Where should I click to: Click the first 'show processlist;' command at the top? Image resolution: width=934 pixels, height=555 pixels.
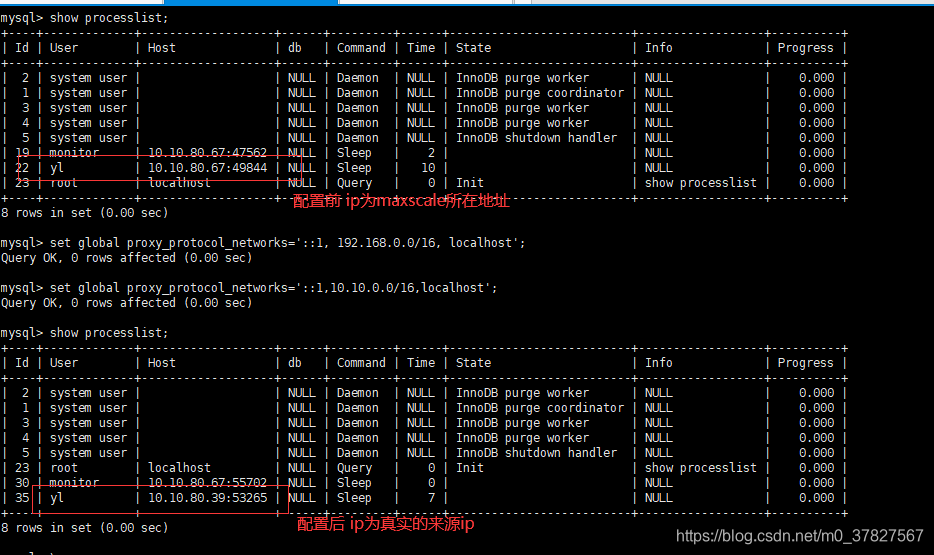point(109,18)
